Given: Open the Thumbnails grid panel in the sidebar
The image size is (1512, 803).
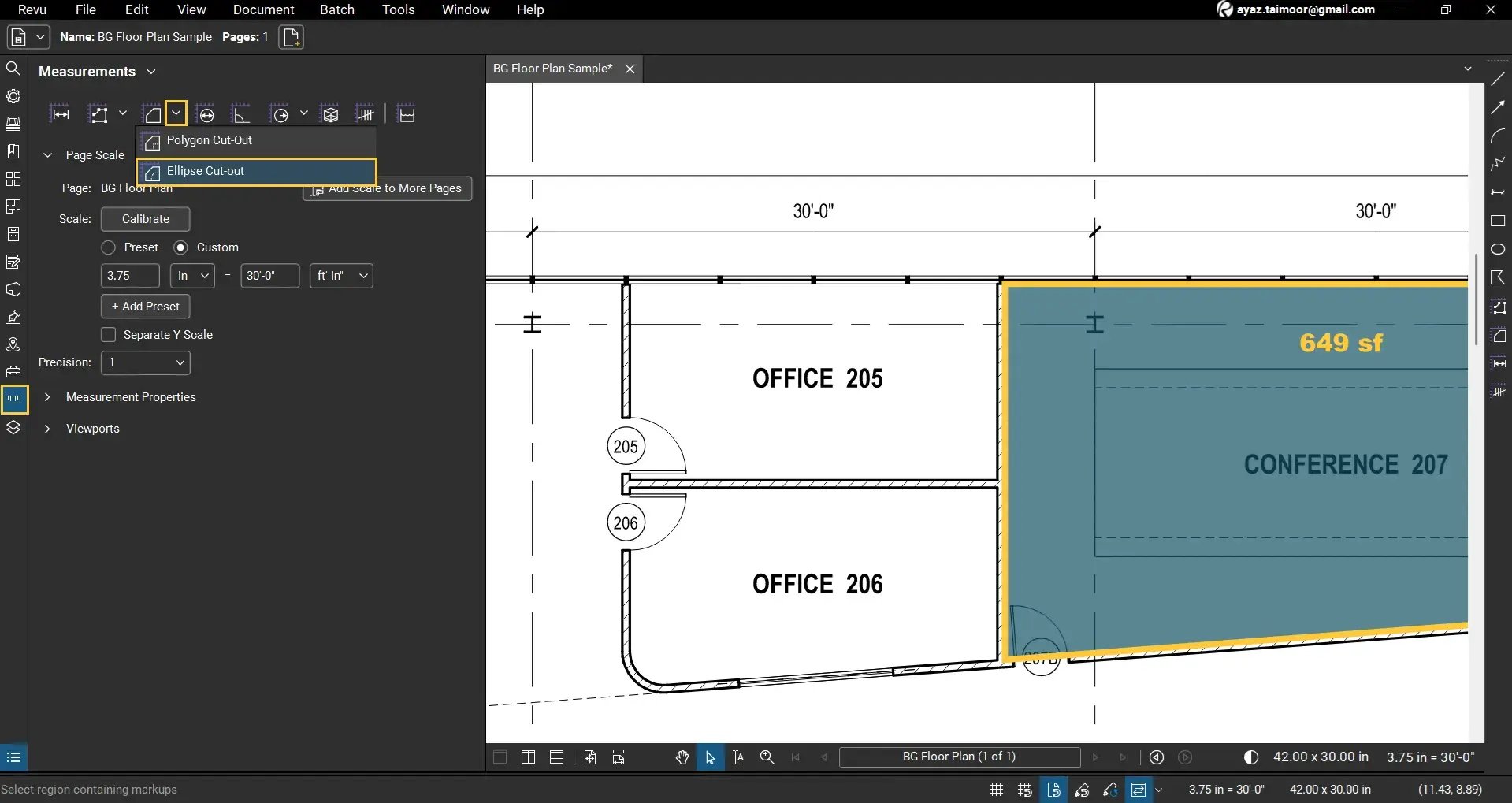Looking at the screenshot, I should point(13,179).
